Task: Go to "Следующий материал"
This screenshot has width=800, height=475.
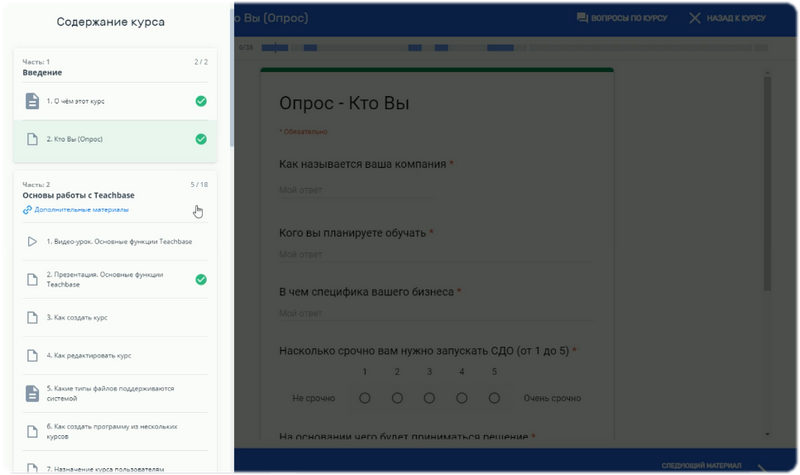Action: [701, 465]
